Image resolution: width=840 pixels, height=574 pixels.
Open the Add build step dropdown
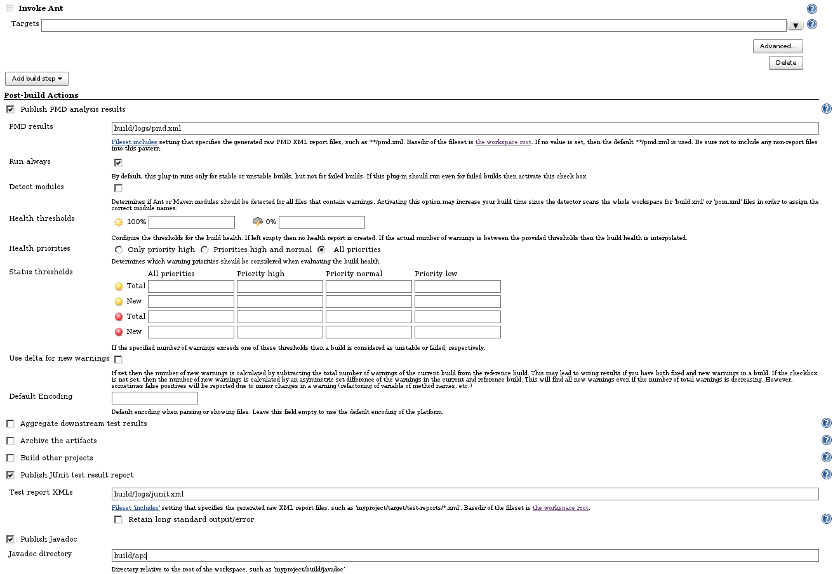[37, 79]
